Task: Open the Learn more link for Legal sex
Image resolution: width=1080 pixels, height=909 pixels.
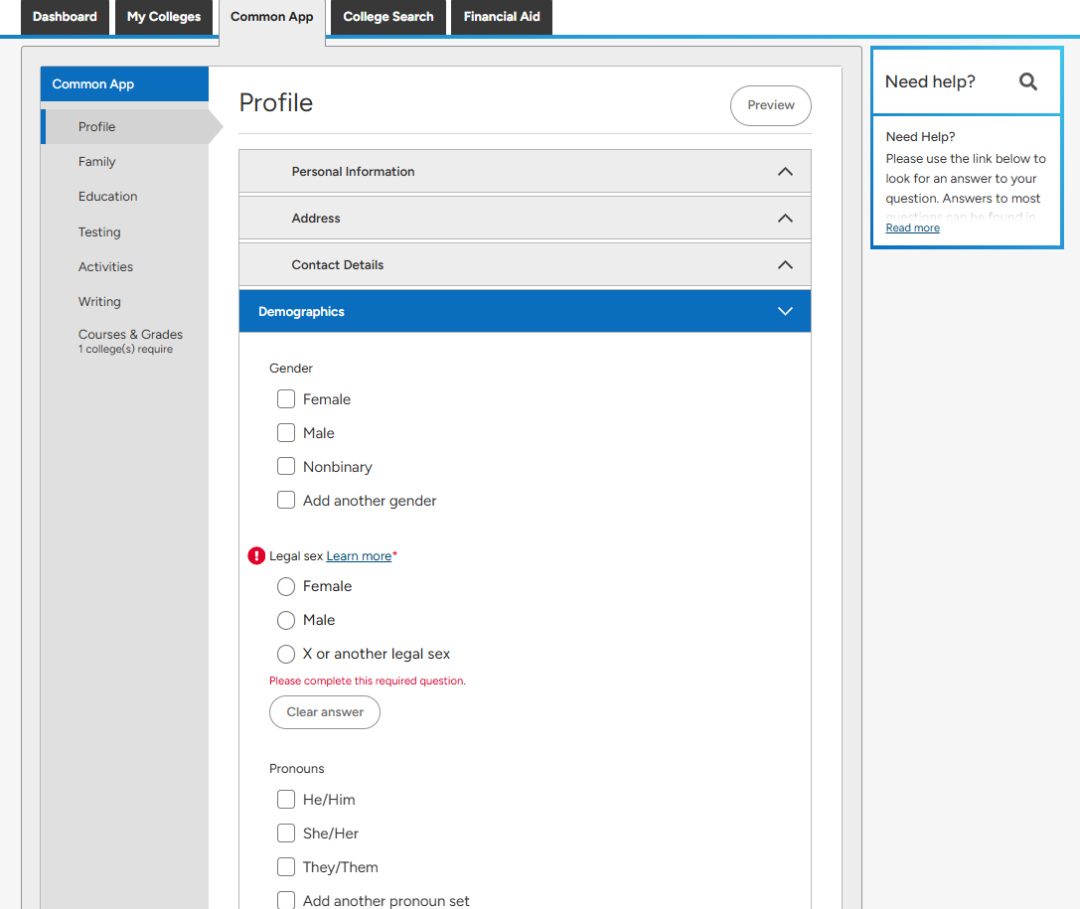Action: click(x=359, y=556)
